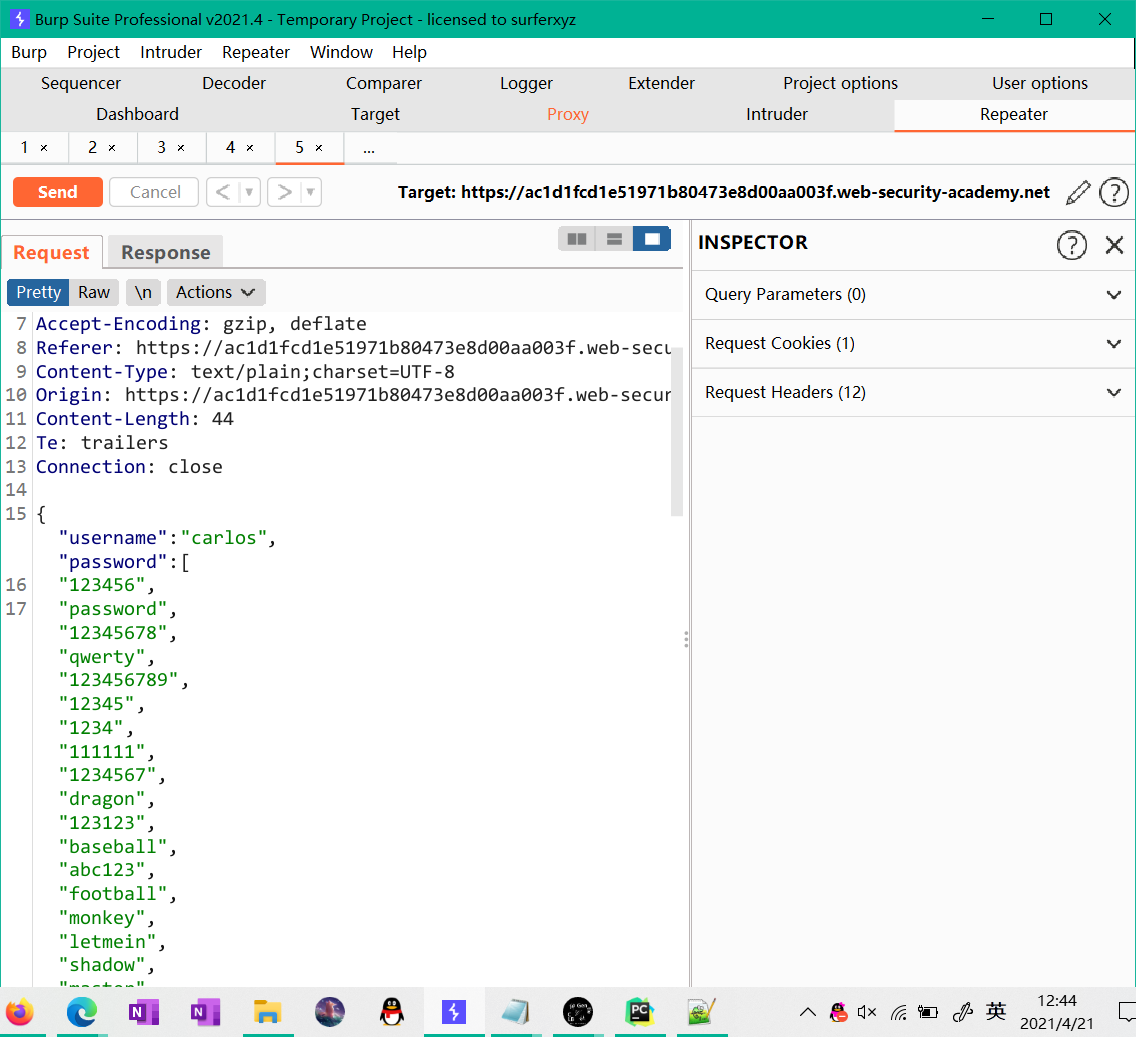Click the muted volume tray icon
Screen dimensions: 1136x1037
pos(867,1012)
